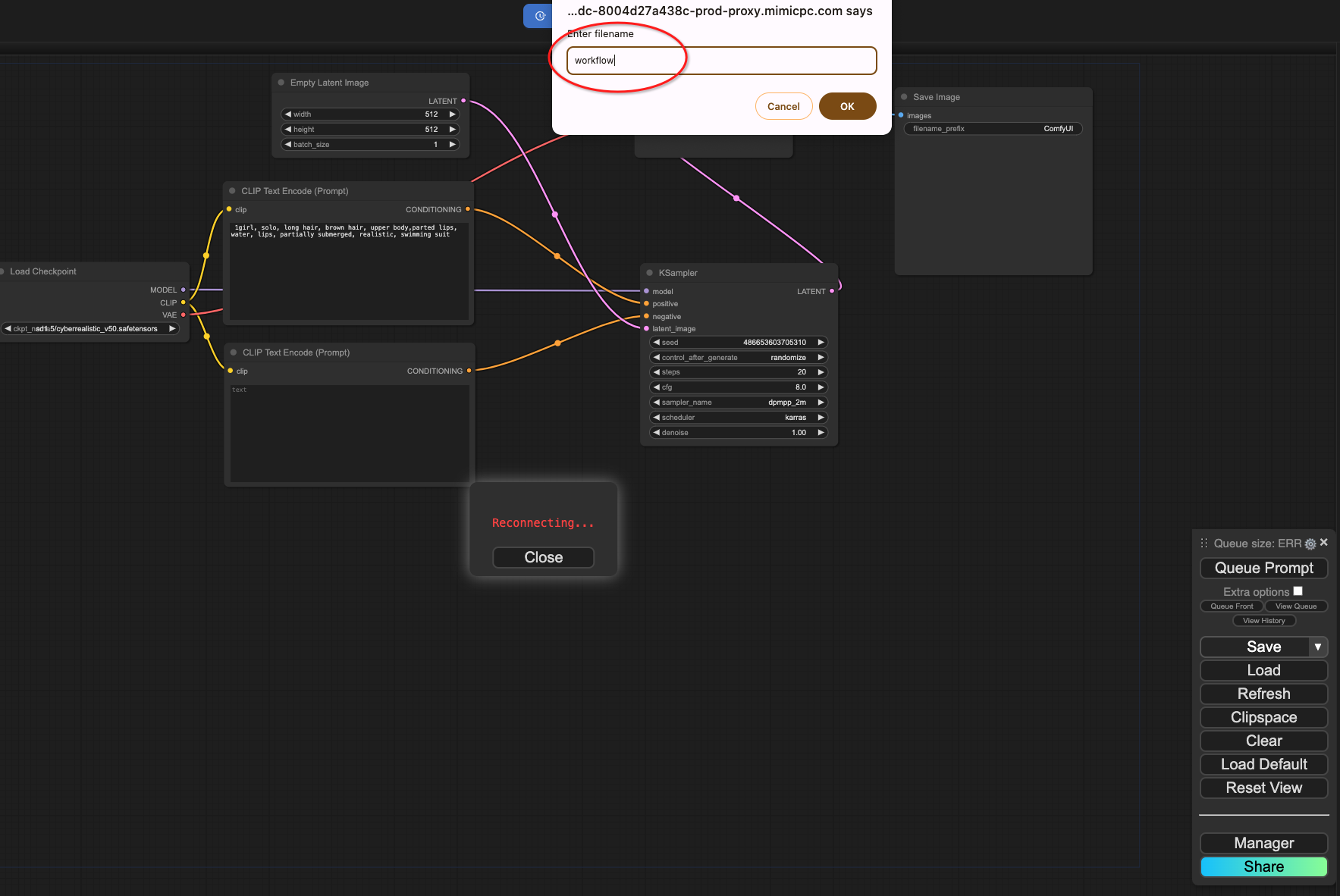Cancel the filename prompt dialog
The height and width of the screenshot is (896, 1340).
(783, 106)
